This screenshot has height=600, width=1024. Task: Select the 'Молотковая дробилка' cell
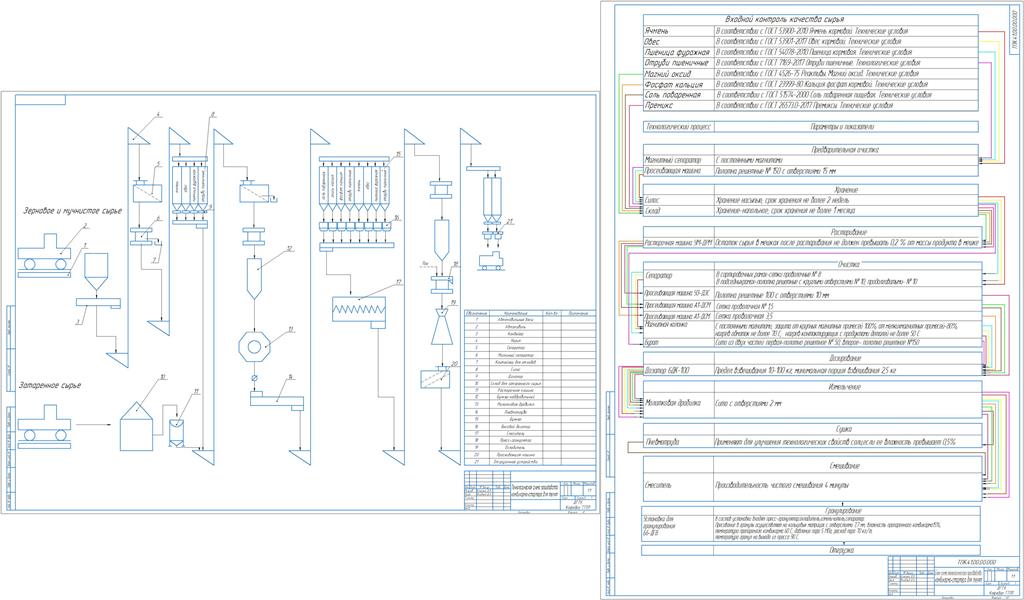(679, 403)
